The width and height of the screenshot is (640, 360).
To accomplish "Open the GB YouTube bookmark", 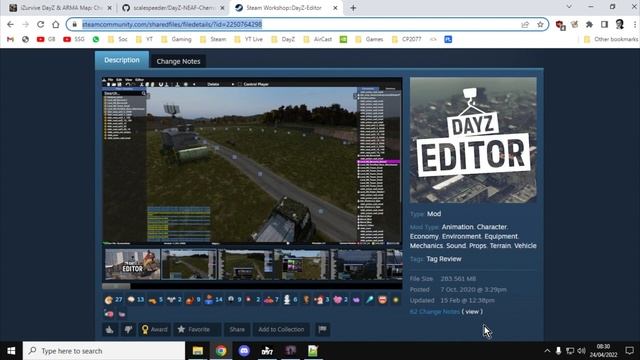I will (x=46, y=39).
